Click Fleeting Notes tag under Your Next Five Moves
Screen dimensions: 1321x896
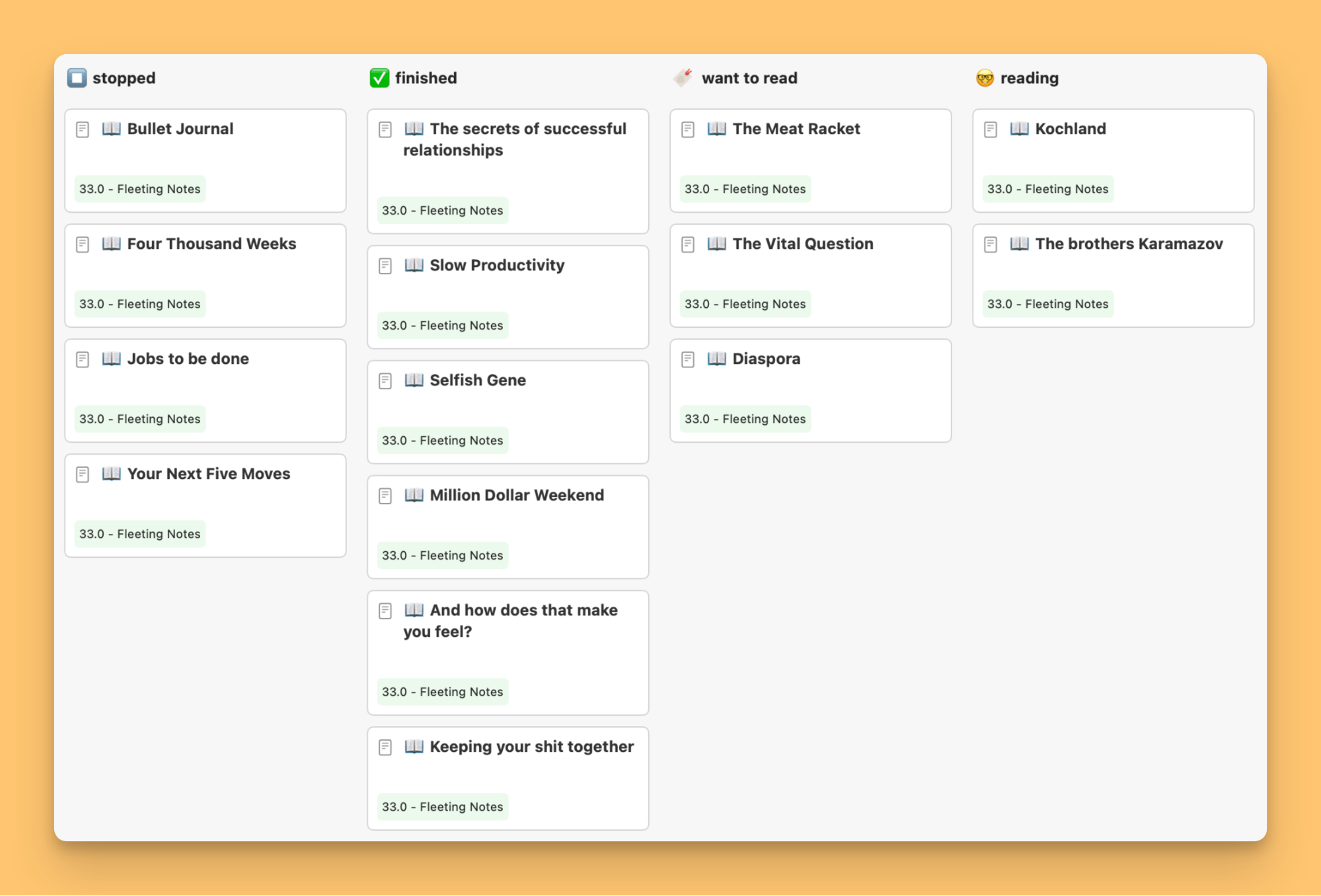pos(139,534)
